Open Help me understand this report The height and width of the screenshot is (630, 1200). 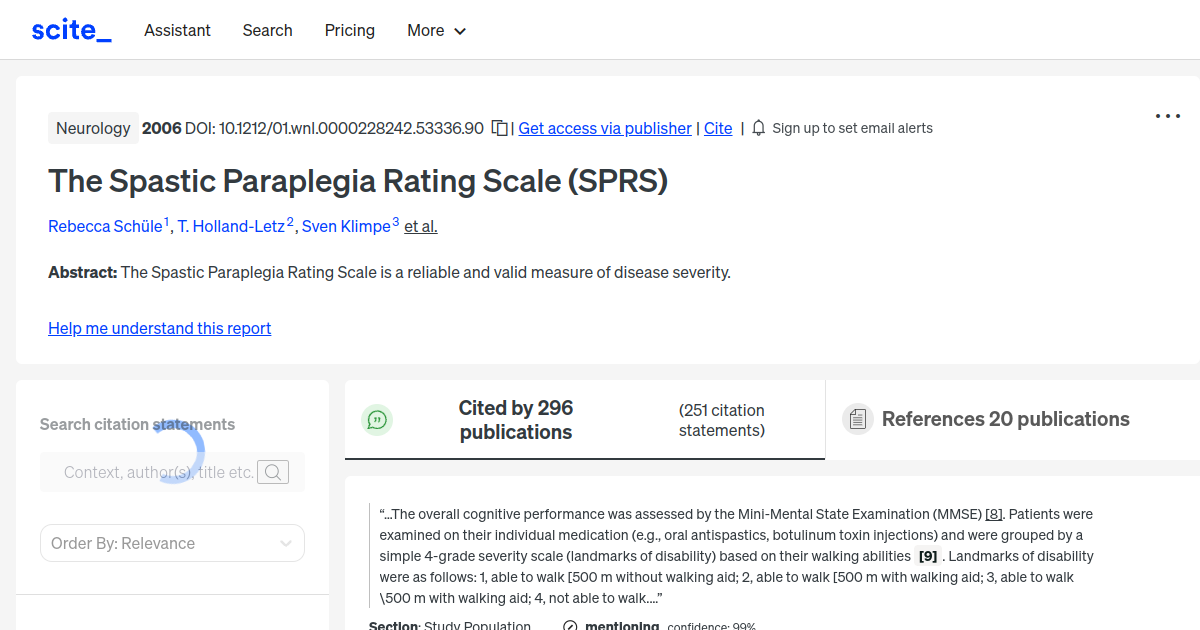click(x=159, y=328)
